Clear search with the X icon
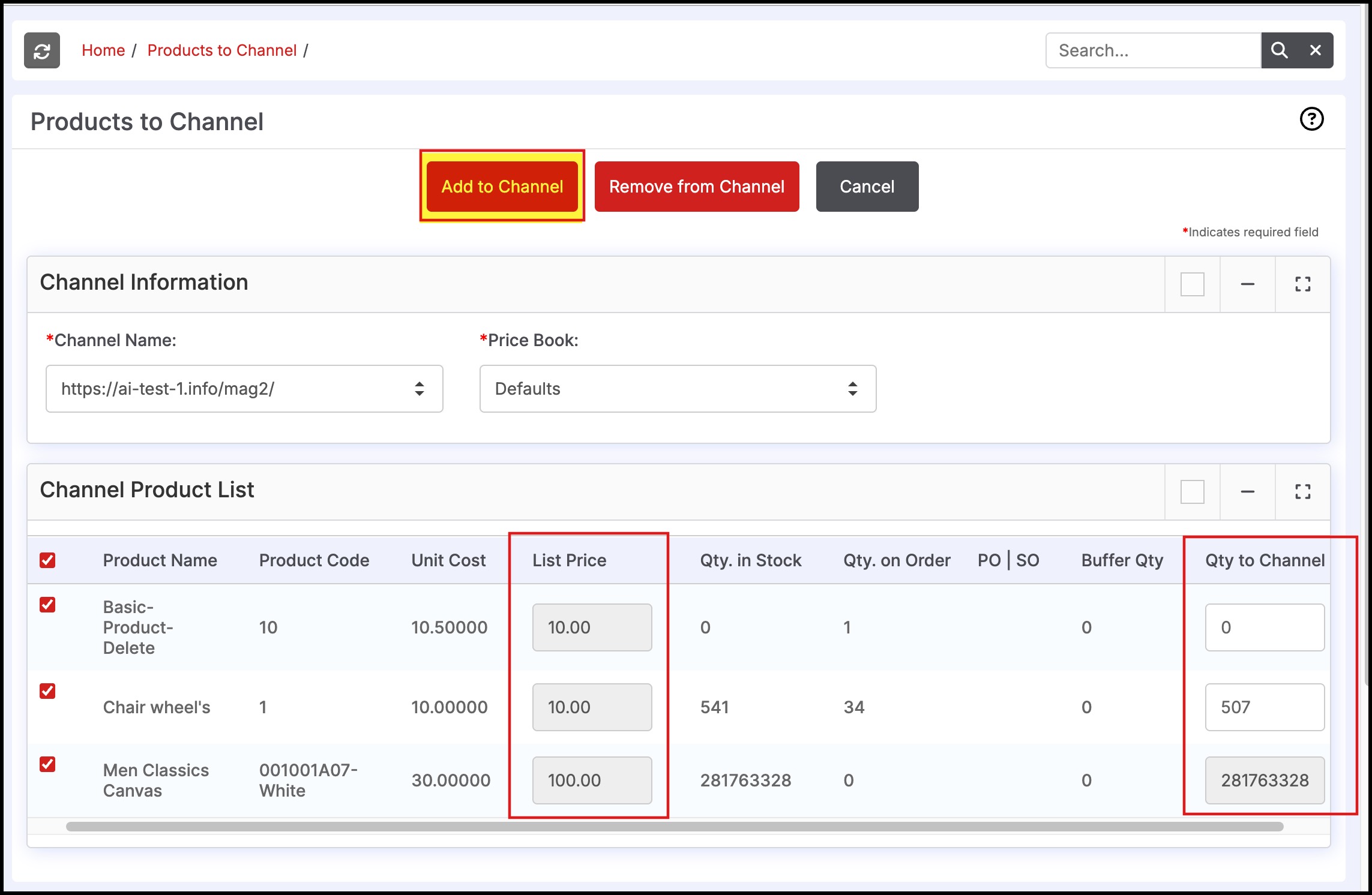 [x=1315, y=50]
